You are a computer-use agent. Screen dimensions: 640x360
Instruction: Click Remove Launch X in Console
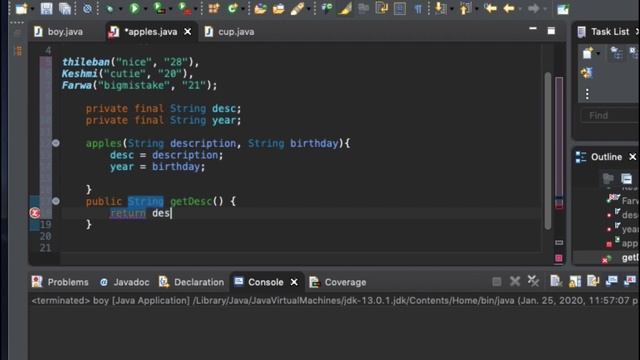[515, 281]
